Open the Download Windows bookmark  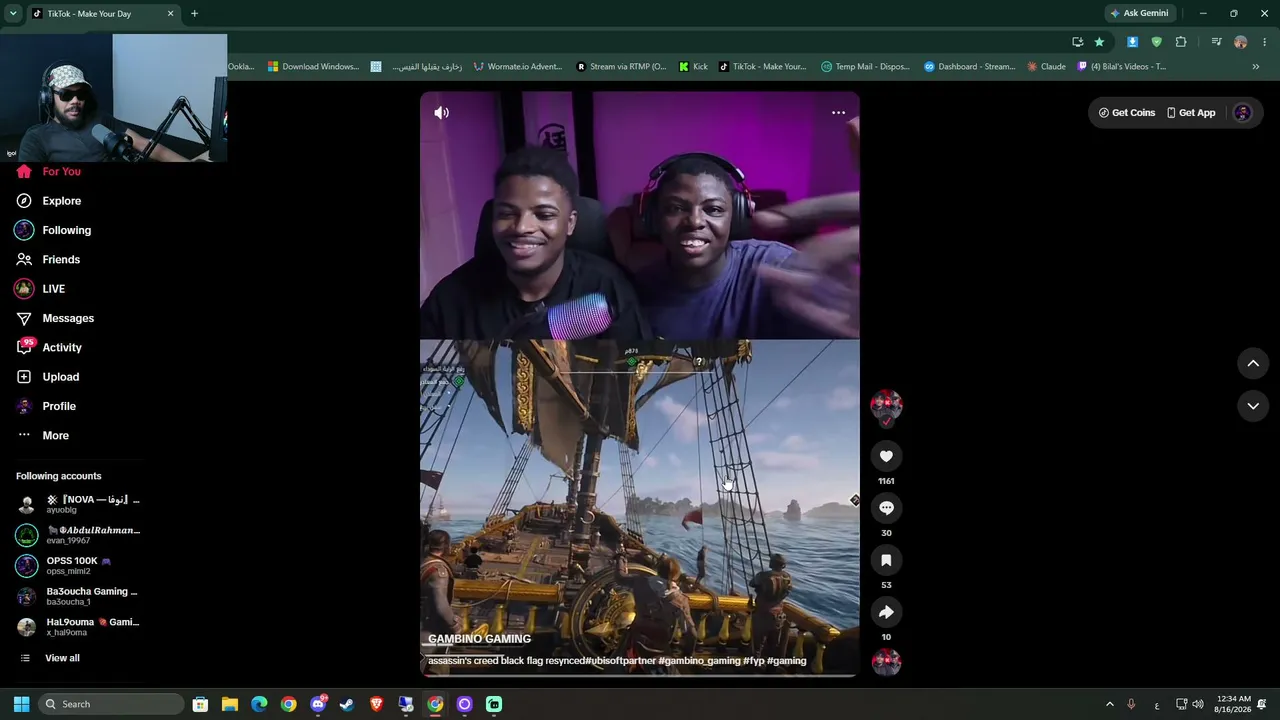313,67
